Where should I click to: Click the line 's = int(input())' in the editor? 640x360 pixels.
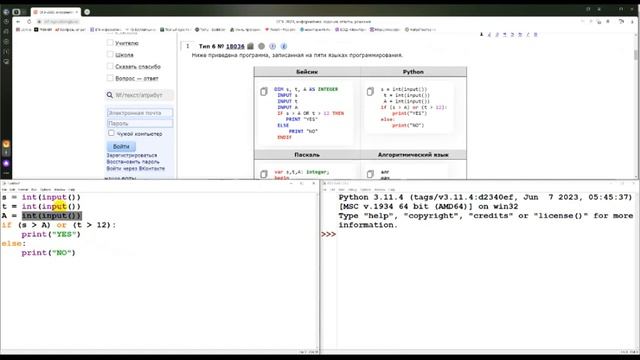pos(41,197)
